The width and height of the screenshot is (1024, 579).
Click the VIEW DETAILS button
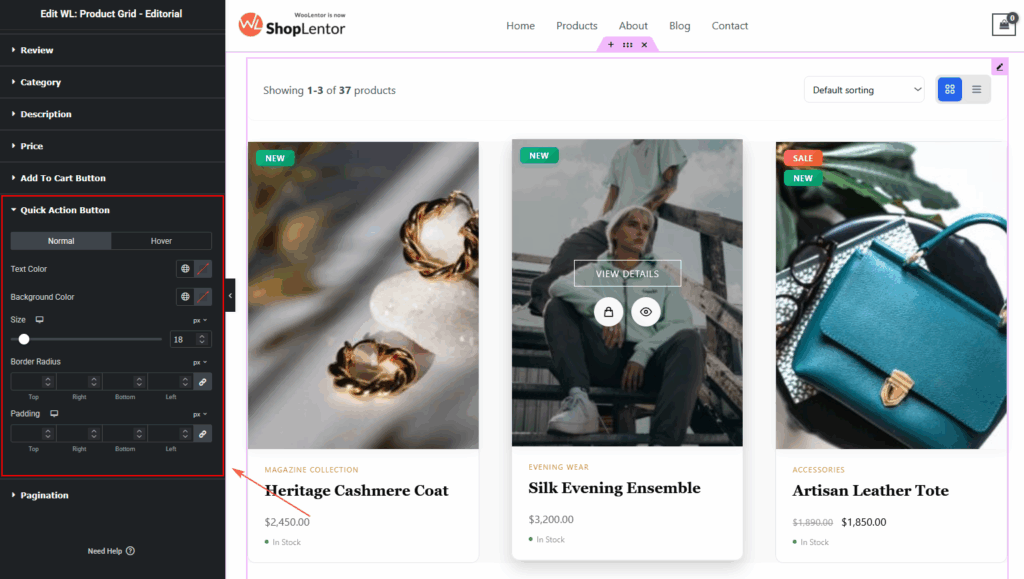[627, 274]
